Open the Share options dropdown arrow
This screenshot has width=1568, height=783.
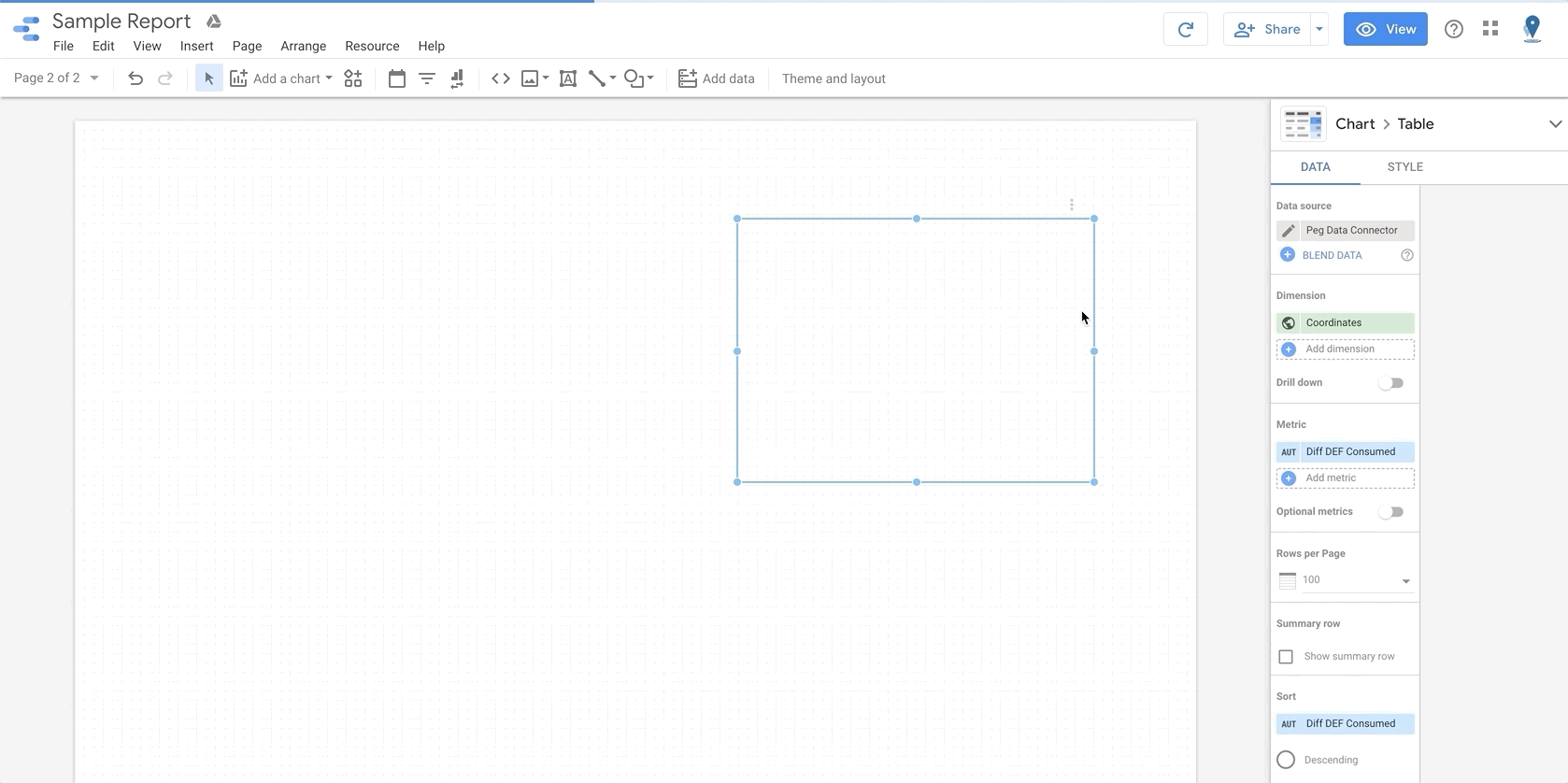[x=1319, y=29]
